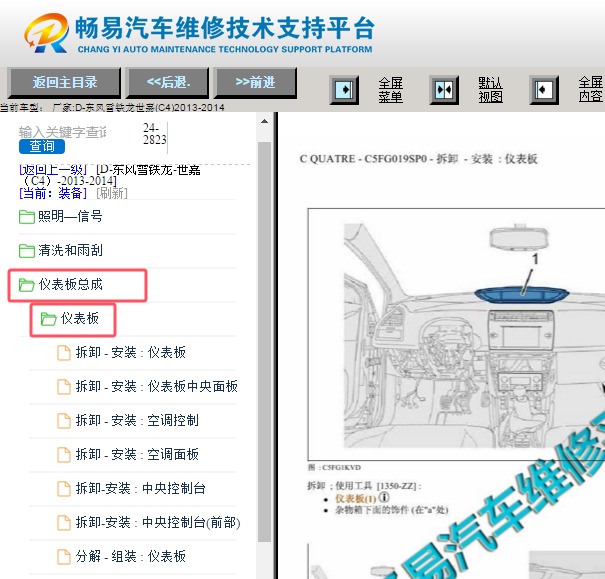
Task: Expand the 清洗和雨刮 folder
Action: click(70, 250)
